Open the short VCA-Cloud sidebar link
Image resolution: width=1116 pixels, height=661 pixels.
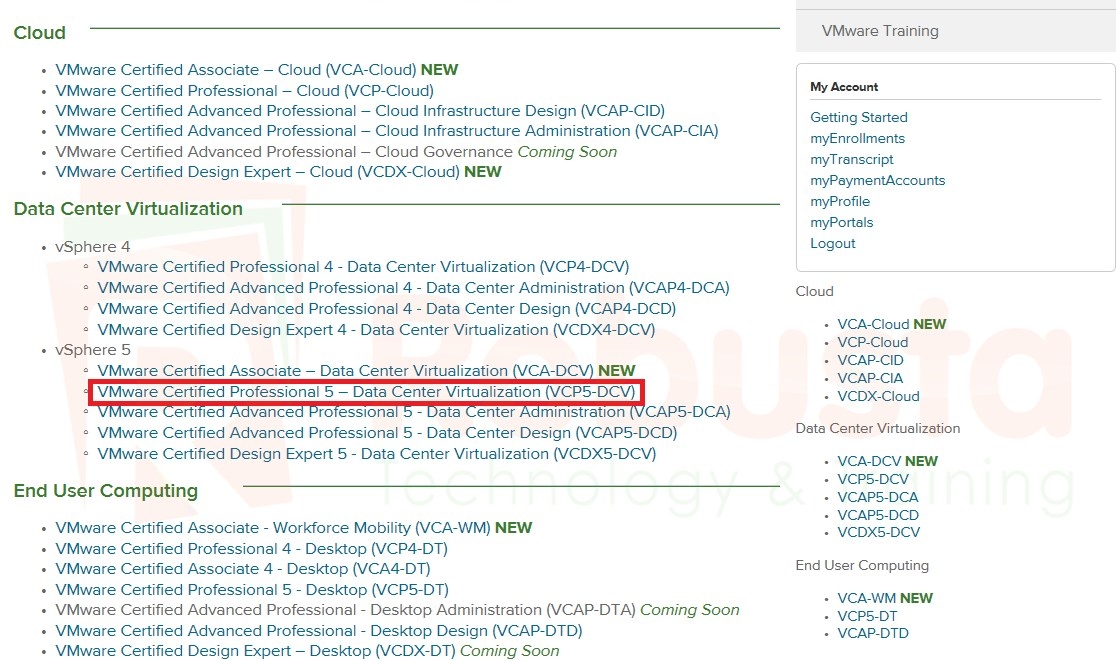tap(873, 324)
